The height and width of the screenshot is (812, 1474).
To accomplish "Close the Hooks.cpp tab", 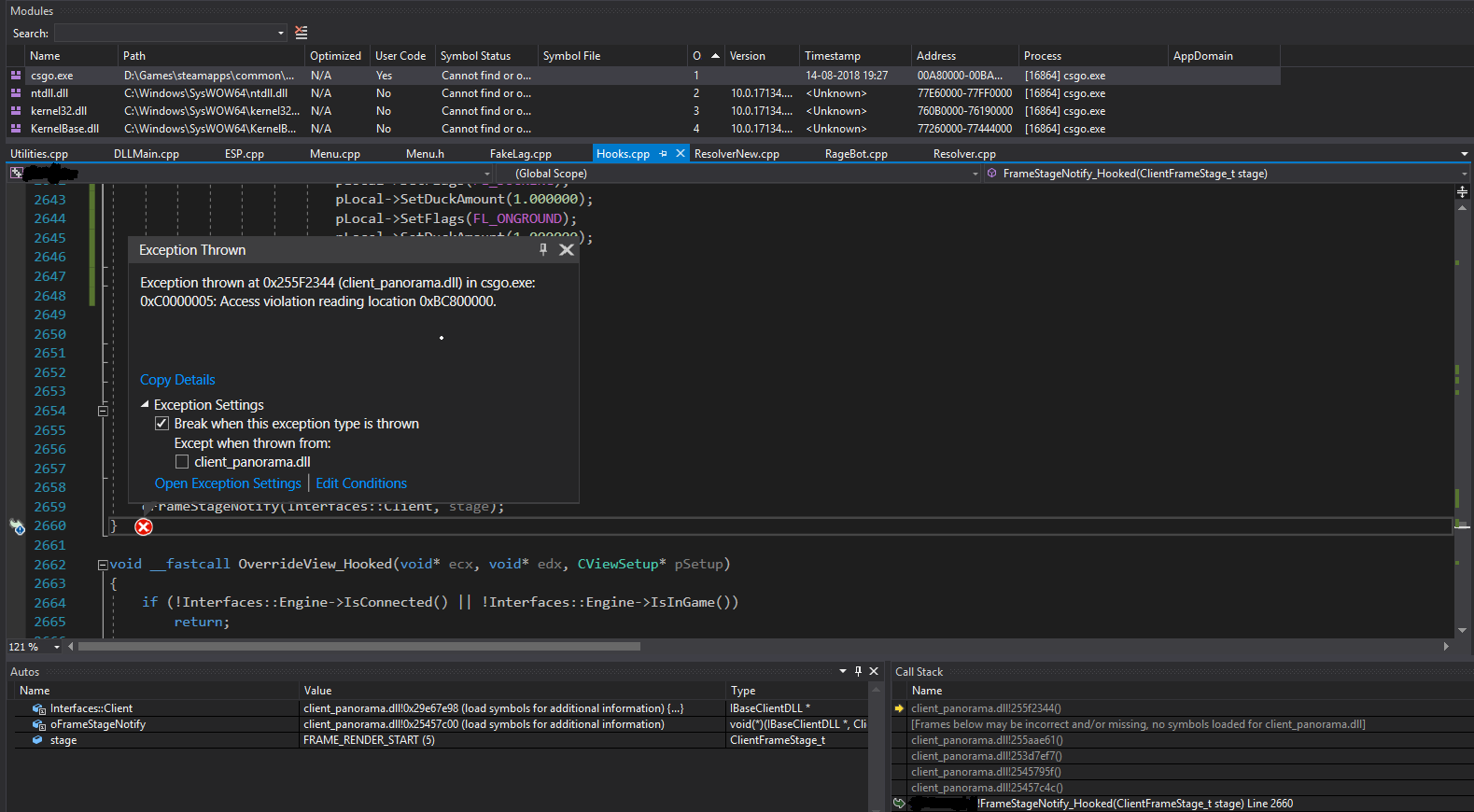I will (x=681, y=154).
